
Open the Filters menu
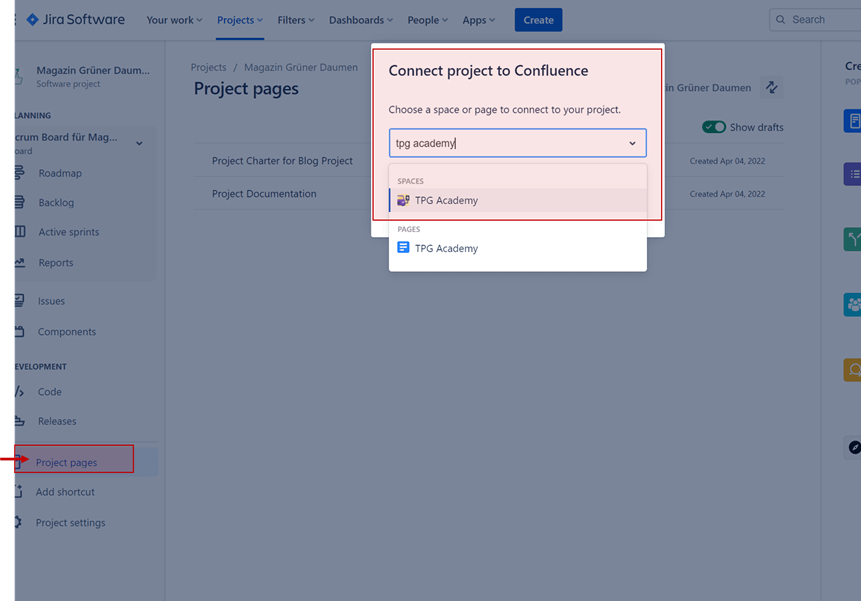click(296, 20)
